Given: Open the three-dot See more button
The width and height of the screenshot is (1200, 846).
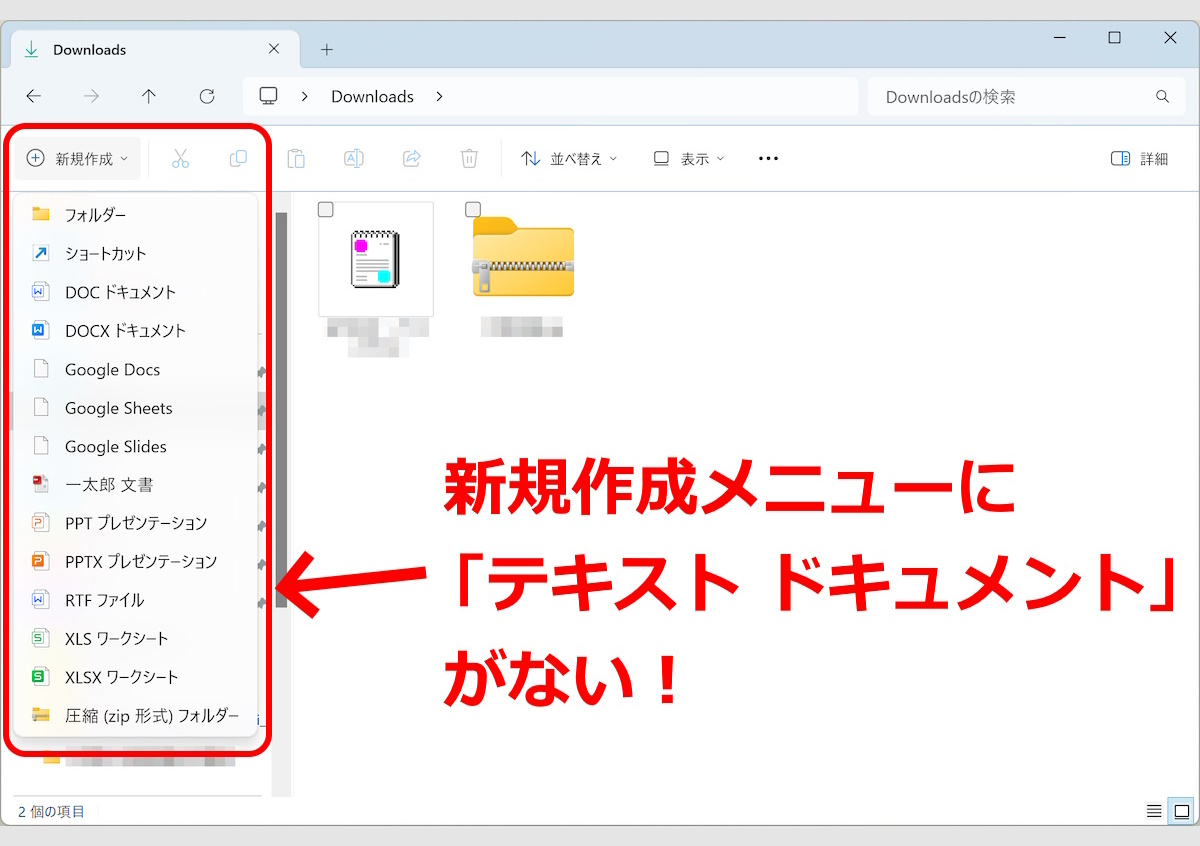Looking at the screenshot, I should click(768, 159).
